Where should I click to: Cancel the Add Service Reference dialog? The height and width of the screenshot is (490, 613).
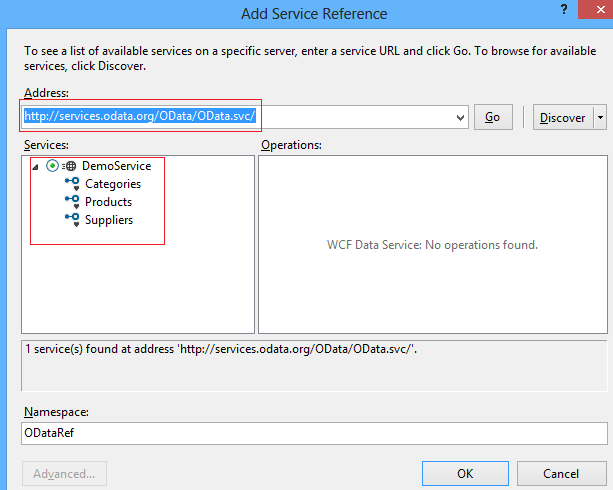[560, 473]
